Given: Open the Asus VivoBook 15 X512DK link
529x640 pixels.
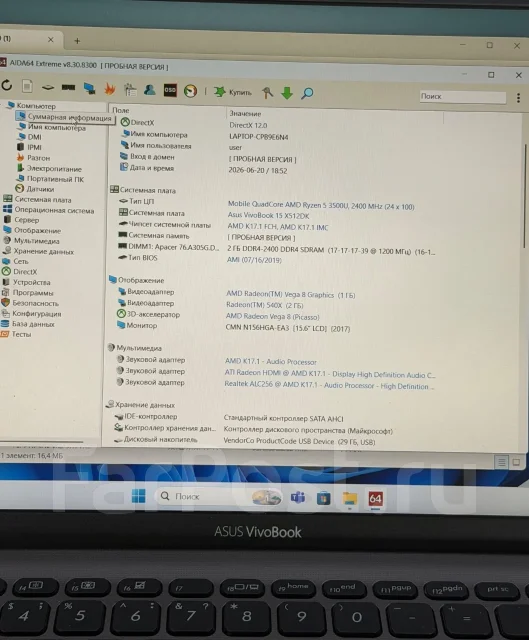Looking at the screenshot, I should coord(268,216).
